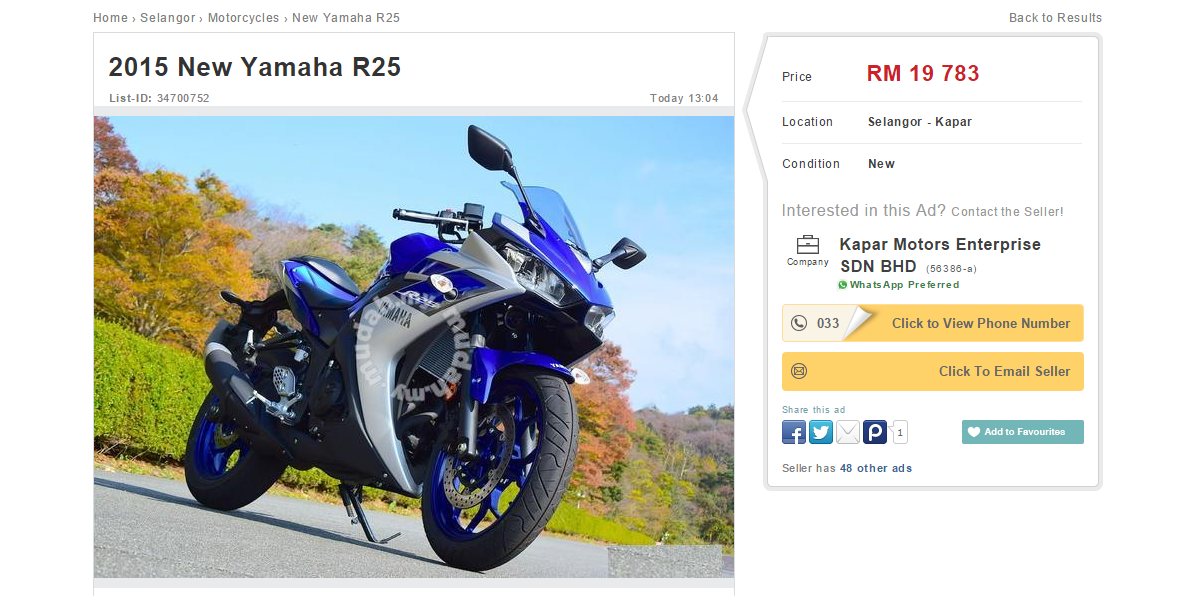Click New Yamaha R25 breadcrumb
Viewport: 1192px width, 596px height.
coord(346,17)
